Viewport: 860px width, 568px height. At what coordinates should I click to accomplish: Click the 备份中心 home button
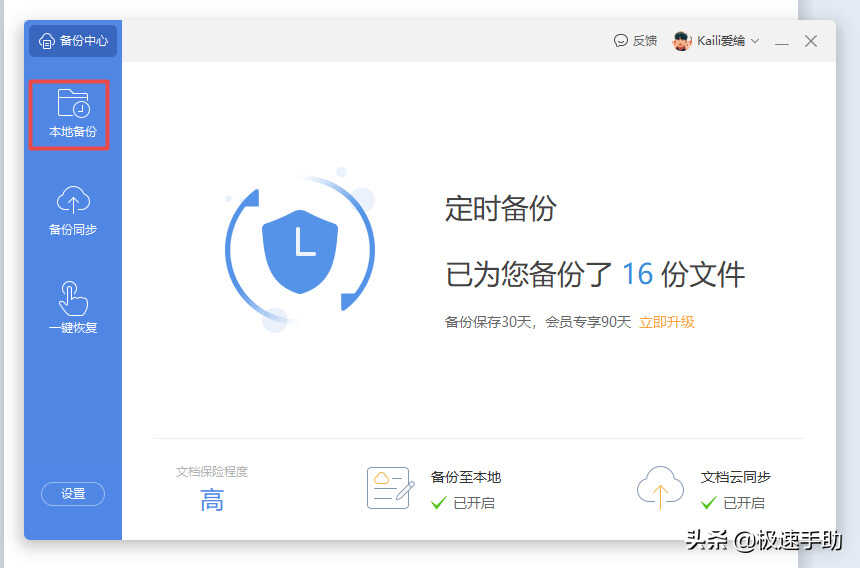[73, 41]
